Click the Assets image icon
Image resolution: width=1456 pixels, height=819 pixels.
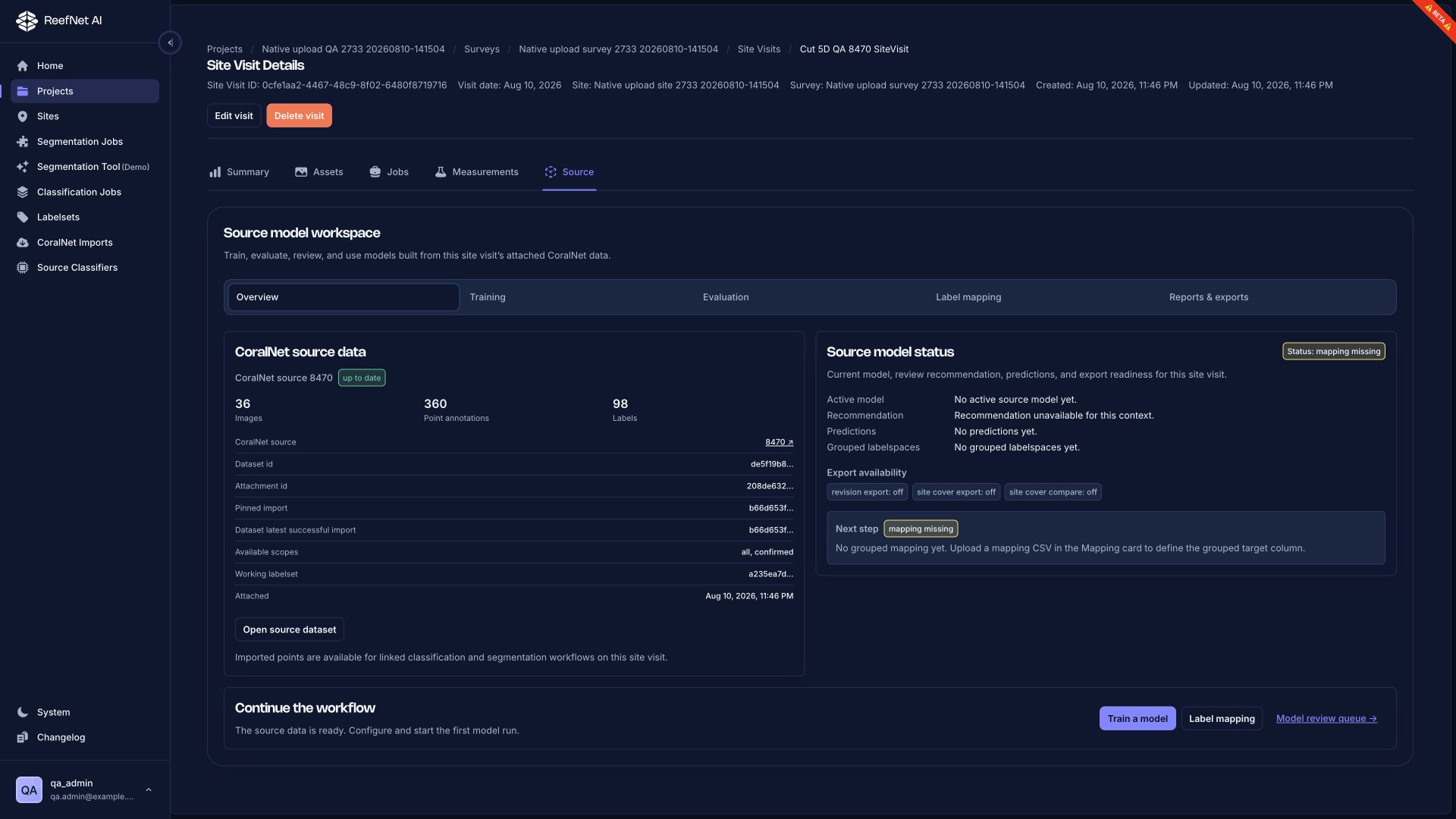[301, 172]
